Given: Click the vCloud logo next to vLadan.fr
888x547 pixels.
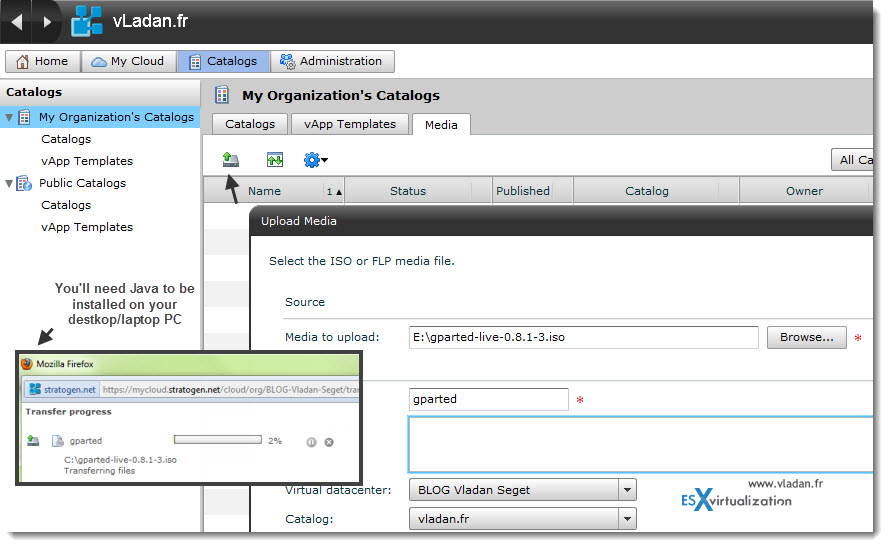Looking at the screenshot, I should click(87, 22).
